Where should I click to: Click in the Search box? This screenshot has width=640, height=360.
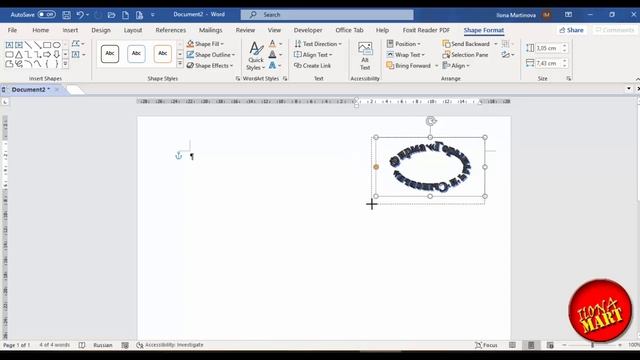click(327, 15)
